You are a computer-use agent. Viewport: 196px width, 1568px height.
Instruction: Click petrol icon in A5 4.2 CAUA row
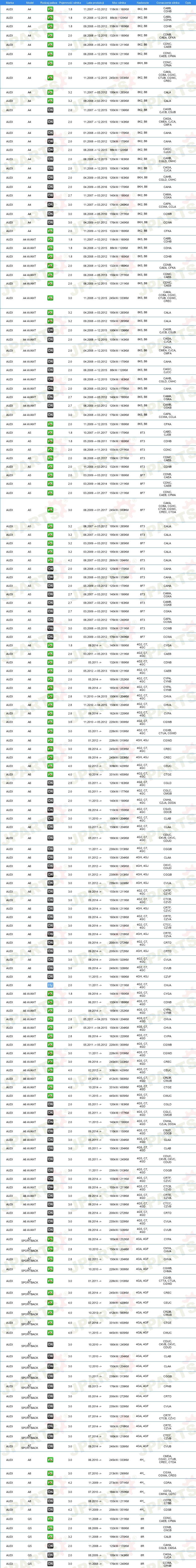click(x=50, y=561)
